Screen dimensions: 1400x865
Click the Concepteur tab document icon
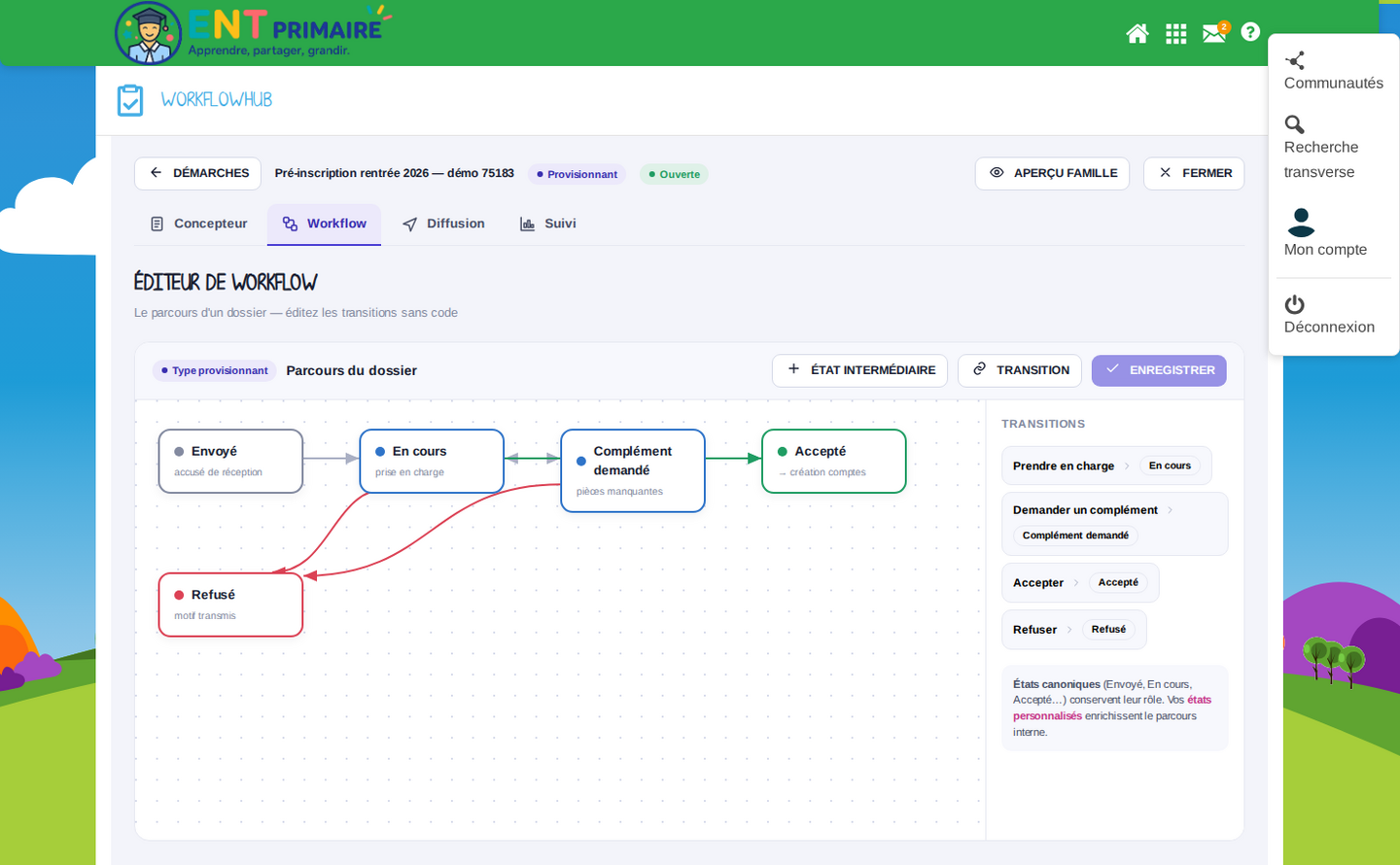tap(157, 224)
